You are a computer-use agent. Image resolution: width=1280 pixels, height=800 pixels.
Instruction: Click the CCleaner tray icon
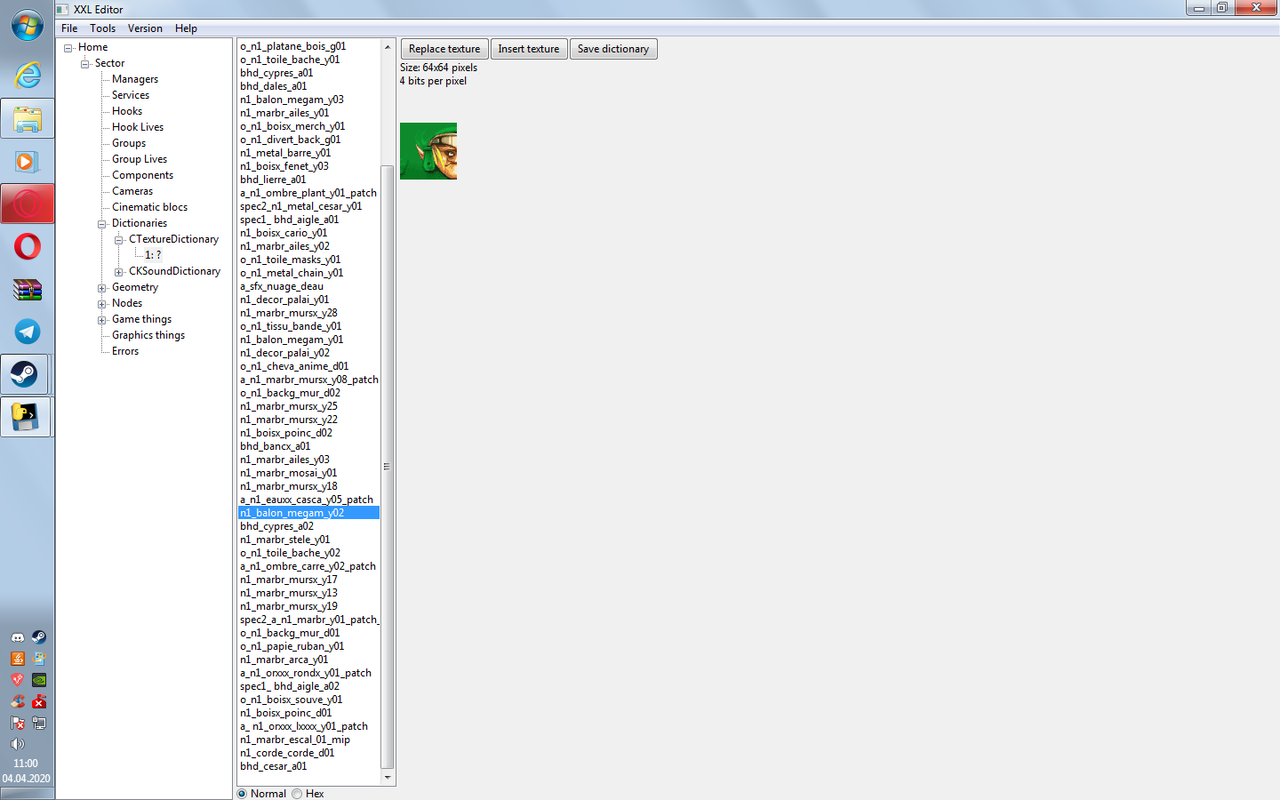(x=17, y=701)
